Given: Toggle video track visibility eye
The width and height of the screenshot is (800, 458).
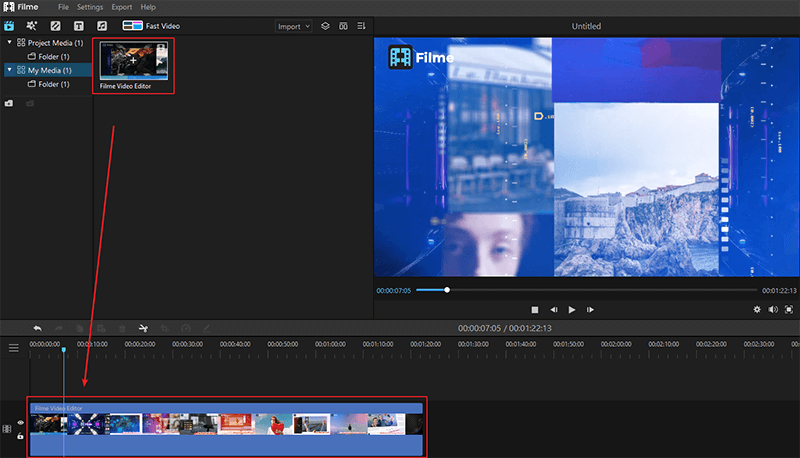Looking at the screenshot, I should pyautogui.click(x=20, y=422).
